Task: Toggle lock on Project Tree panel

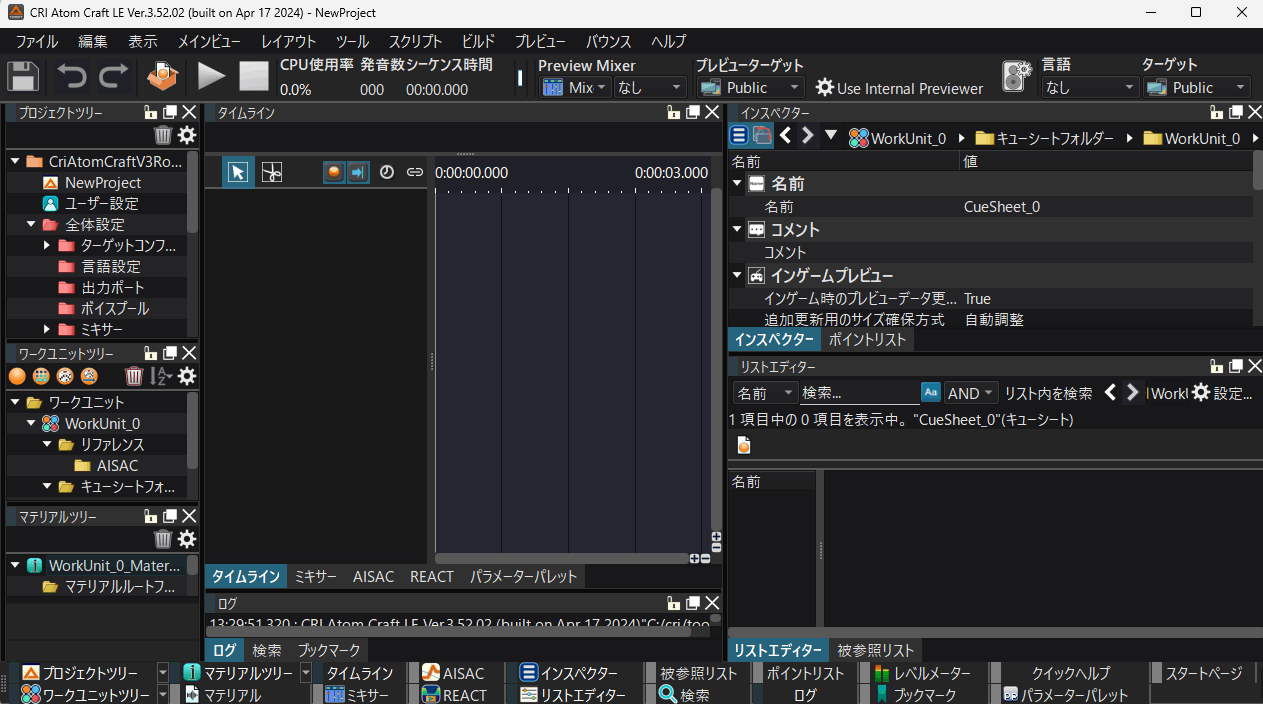Action: (x=151, y=113)
